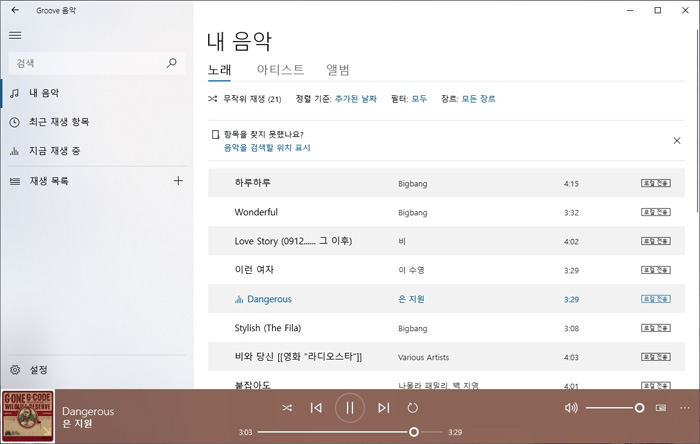The height and width of the screenshot is (444, 700).
Task: Dismiss the 항목을 찾지 못했나요 notice
Action: (677, 141)
